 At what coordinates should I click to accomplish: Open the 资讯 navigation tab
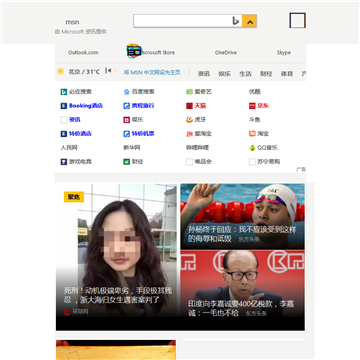point(204,74)
